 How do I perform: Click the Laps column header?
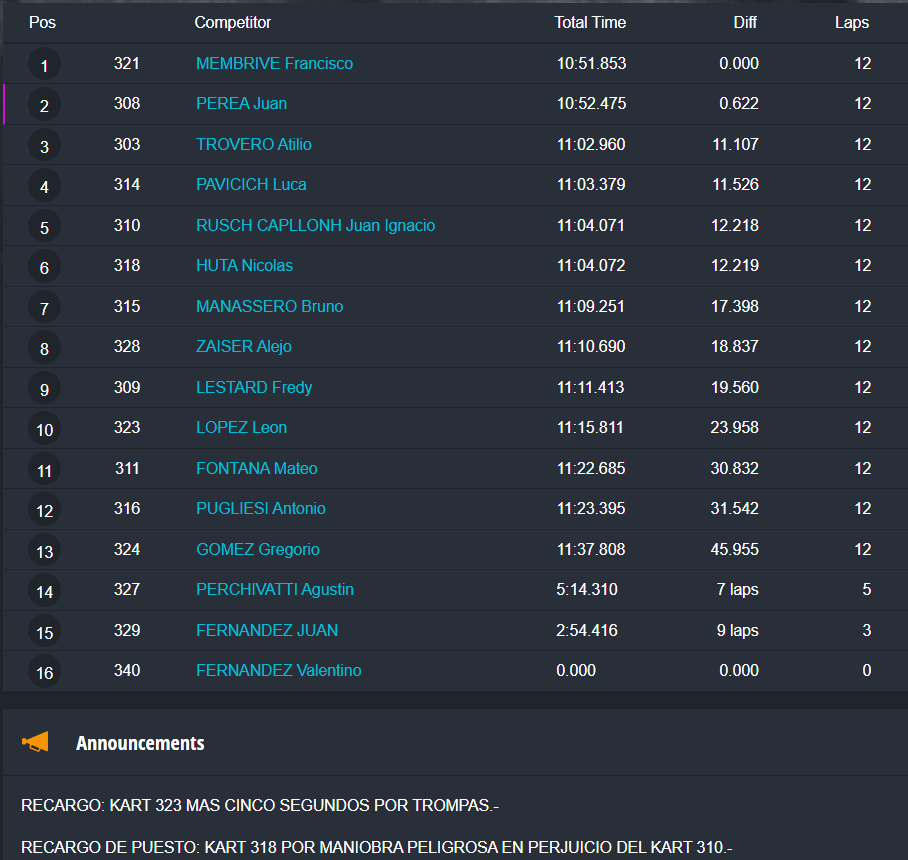(852, 22)
